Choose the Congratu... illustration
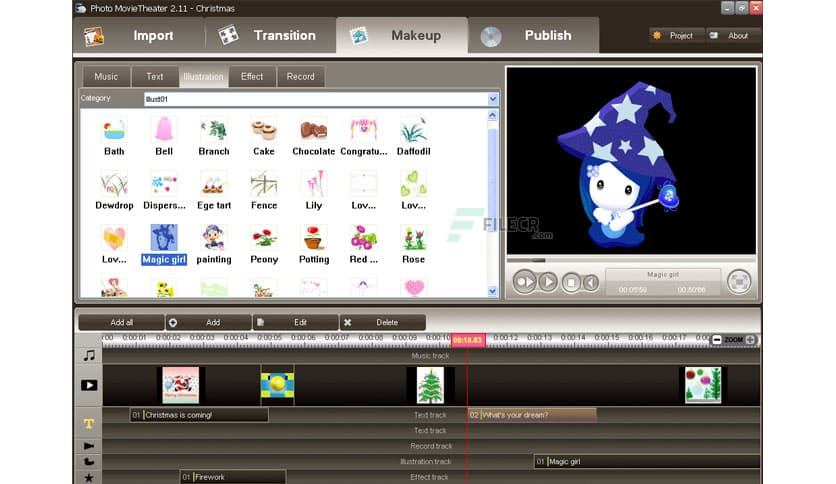Image resolution: width=836 pixels, height=484 pixels. coord(364,131)
